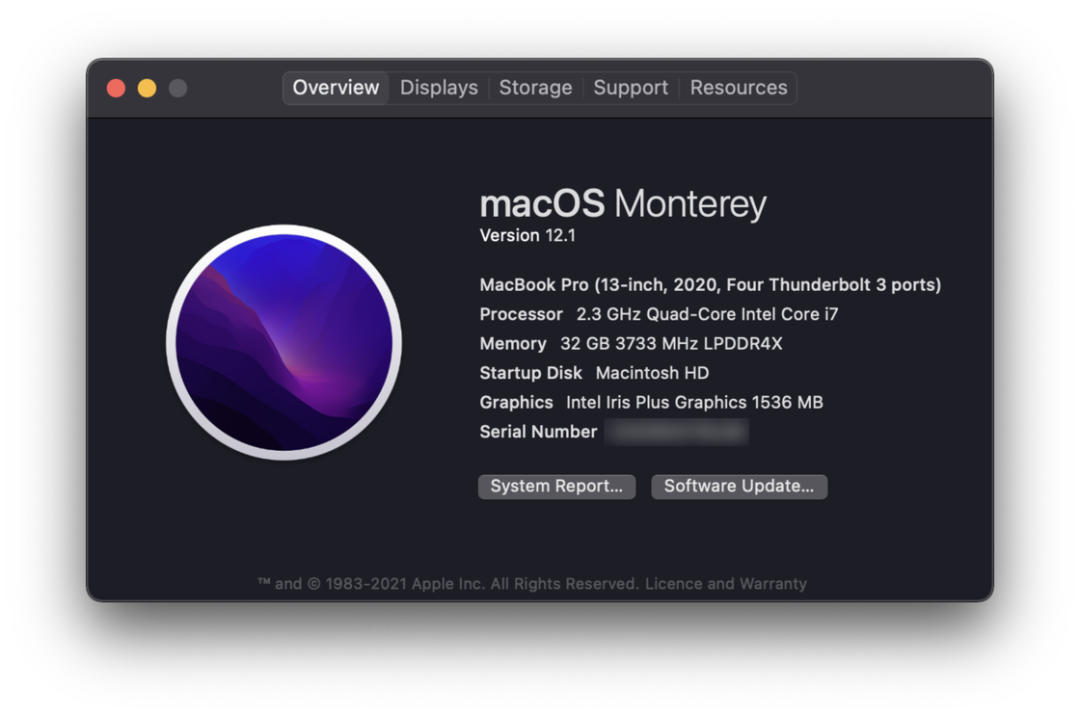Click the System Report… button
Viewport: 1080px width, 716px height.
point(557,487)
